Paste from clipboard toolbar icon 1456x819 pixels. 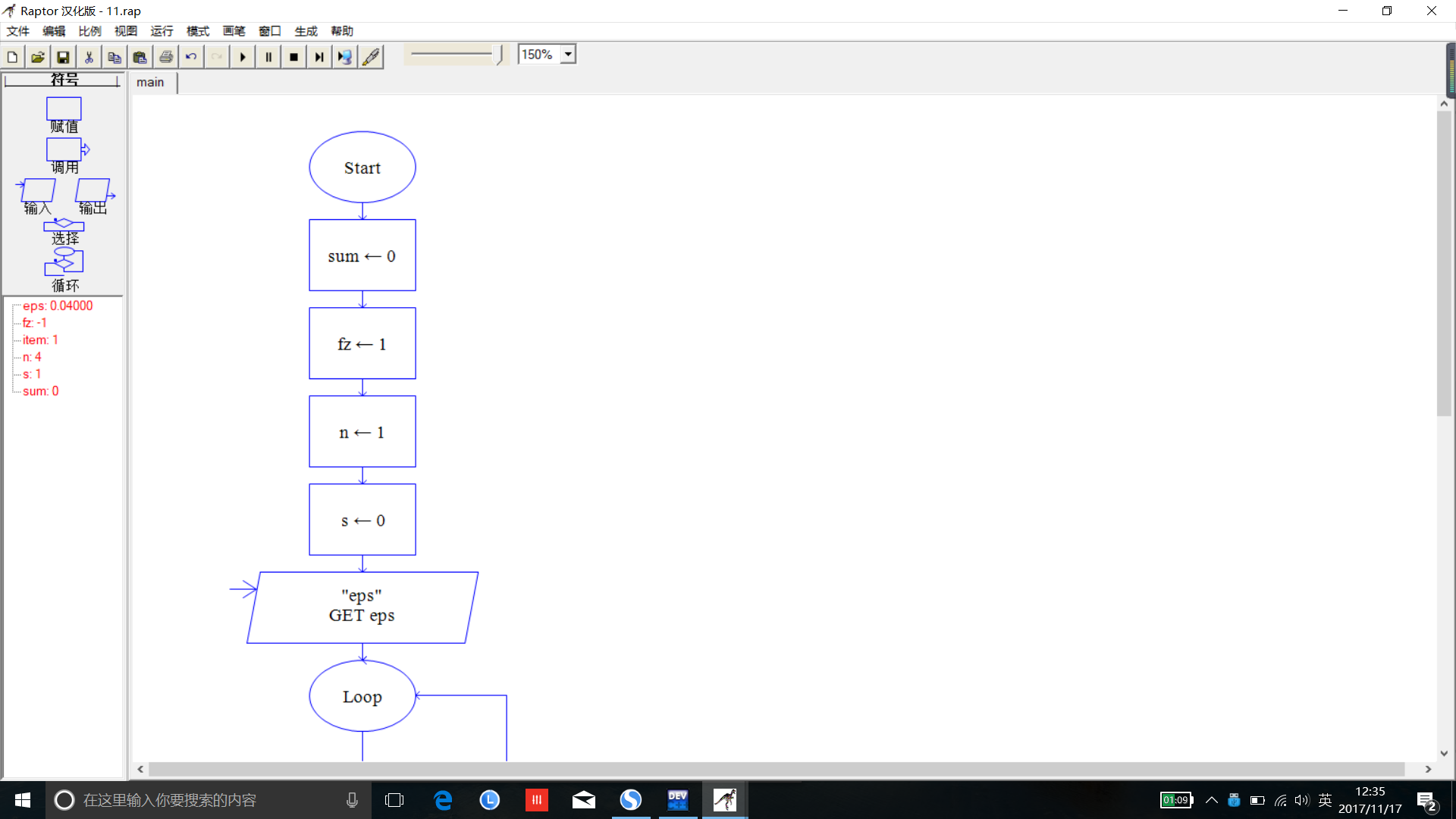[140, 57]
